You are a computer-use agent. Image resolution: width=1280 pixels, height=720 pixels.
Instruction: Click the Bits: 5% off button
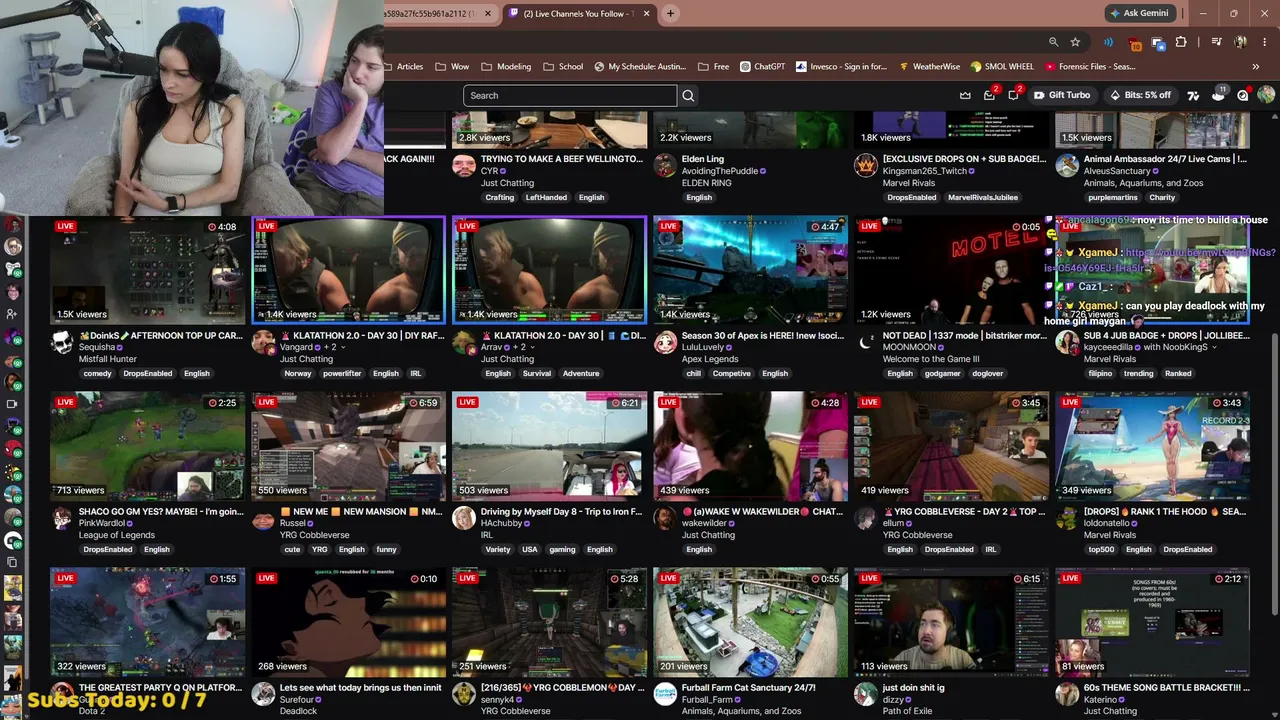[x=1140, y=95]
